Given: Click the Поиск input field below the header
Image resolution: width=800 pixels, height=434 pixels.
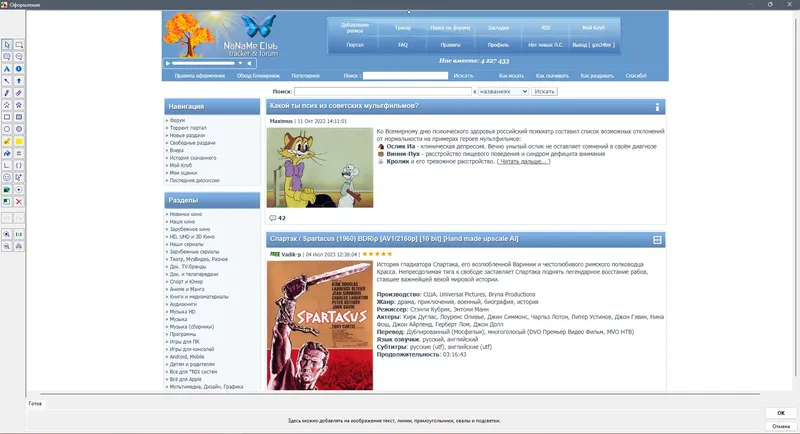Looking at the screenshot, I should pyautogui.click(x=383, y=91).
